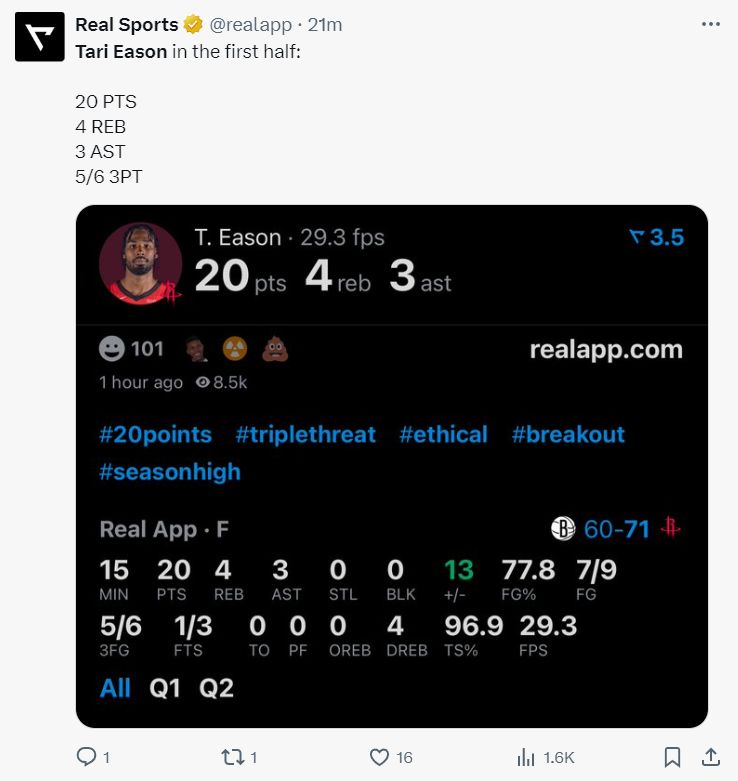Select the #triplethreat hashtag
This screenshot has height=781, width=738.
tap(306, 435)
